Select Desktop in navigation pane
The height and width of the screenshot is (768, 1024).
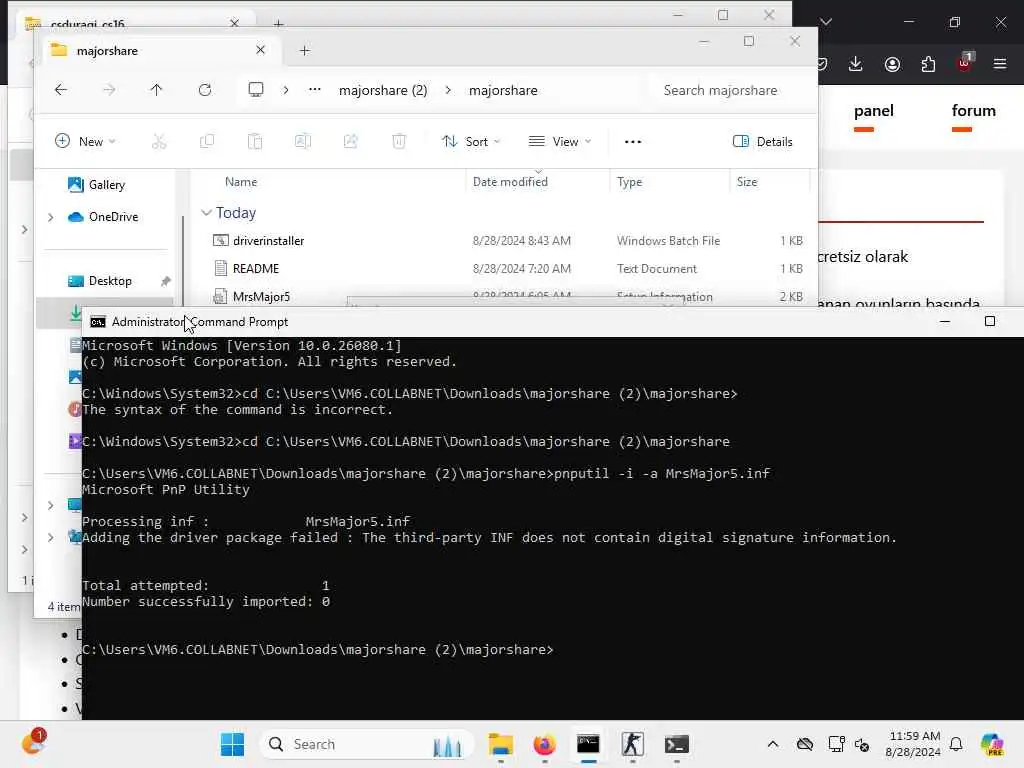[110, 281]
